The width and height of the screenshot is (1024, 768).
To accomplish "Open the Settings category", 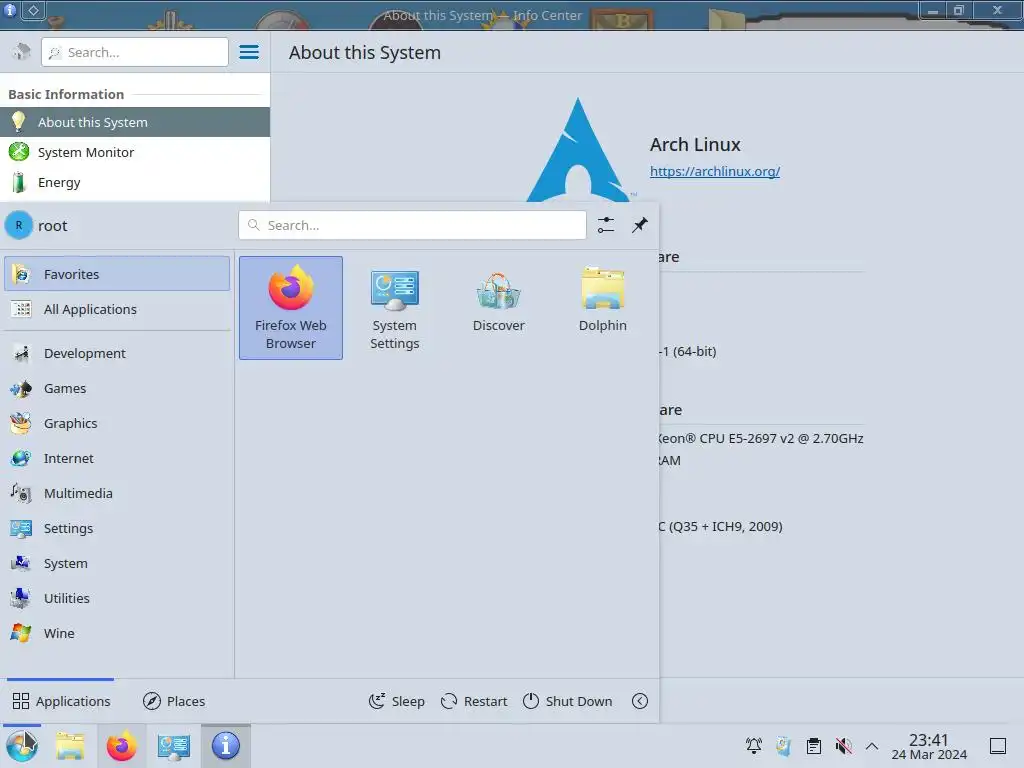I will click(117, 528).
